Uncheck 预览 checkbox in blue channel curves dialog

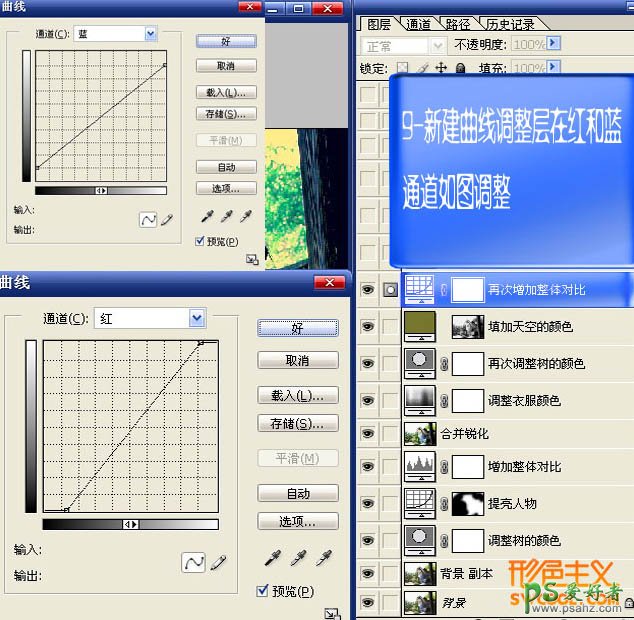point(200,241)
